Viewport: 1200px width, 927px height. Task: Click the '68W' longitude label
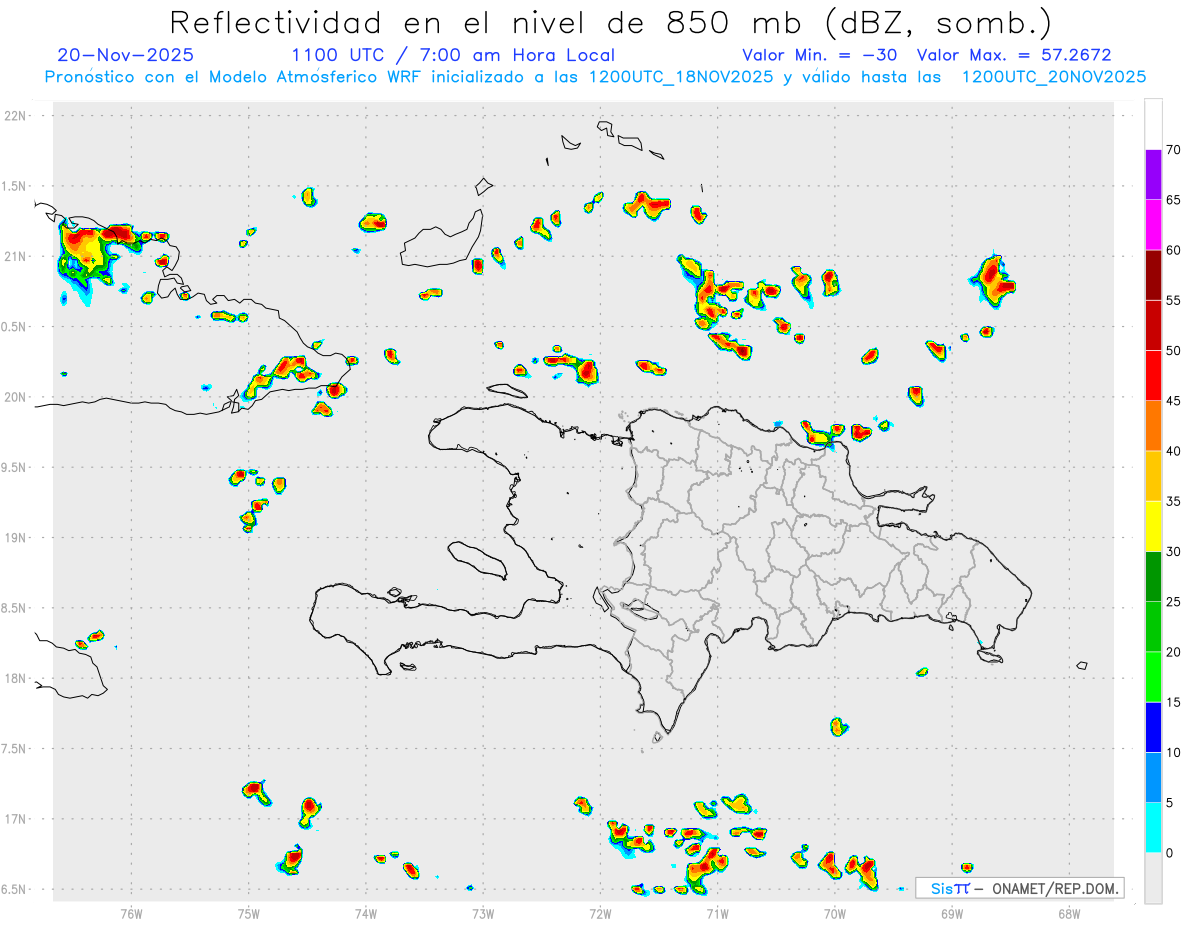1069,913
